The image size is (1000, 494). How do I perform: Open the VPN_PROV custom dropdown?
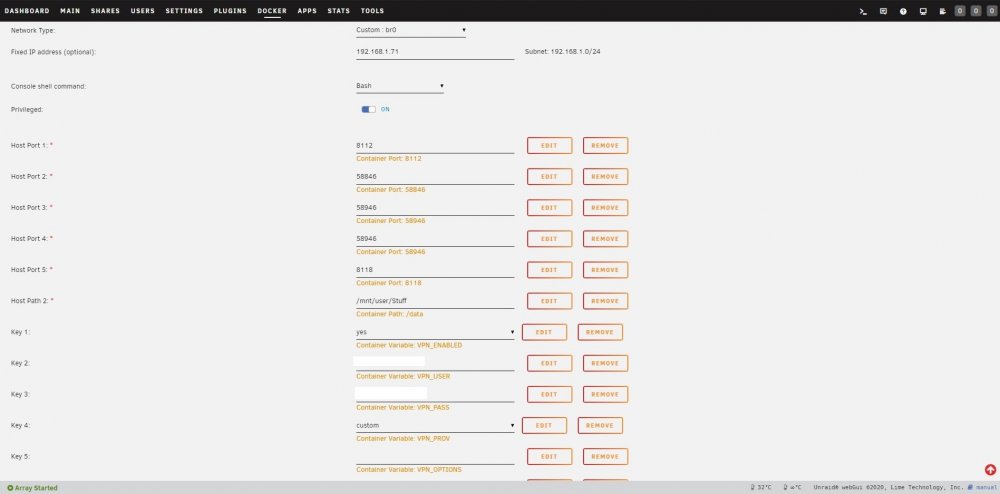(x=435, y=425)
